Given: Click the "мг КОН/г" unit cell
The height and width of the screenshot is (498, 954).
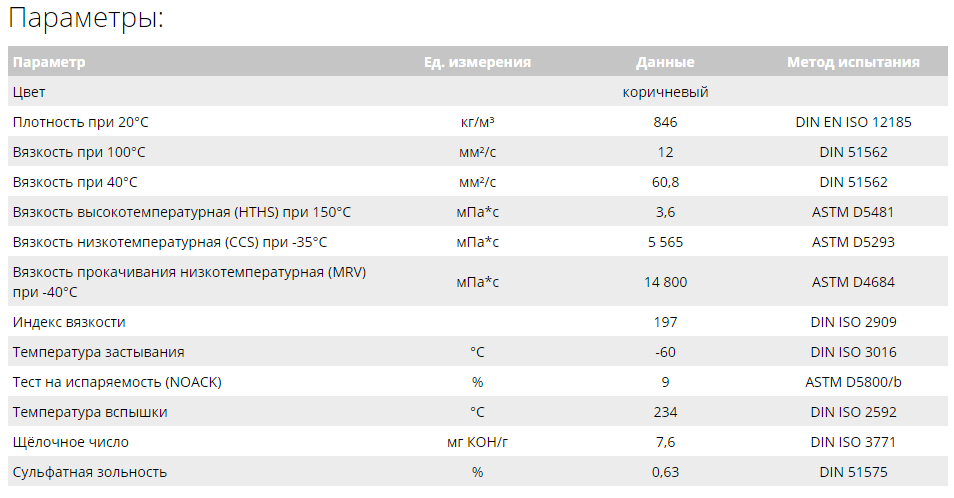Looking at the screenshot, I should pos(477,442).
